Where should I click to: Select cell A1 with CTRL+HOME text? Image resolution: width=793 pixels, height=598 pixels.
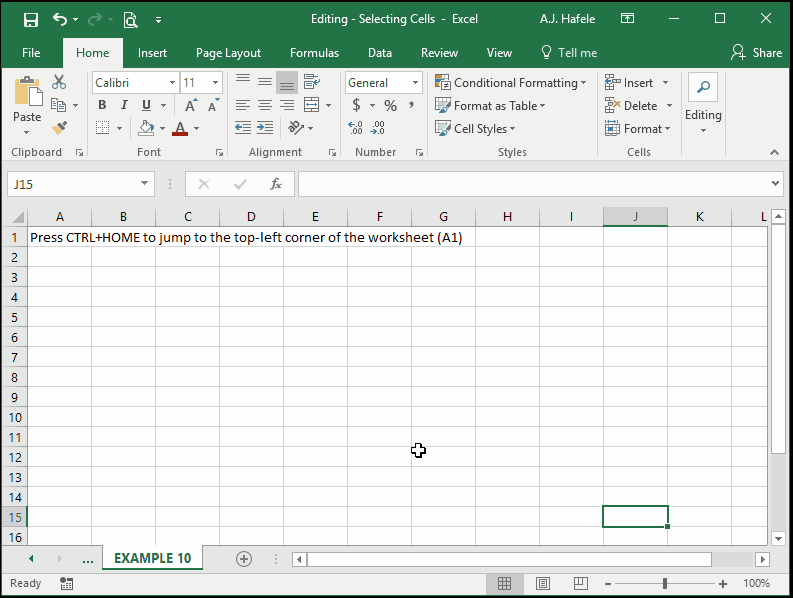point(60,237)
